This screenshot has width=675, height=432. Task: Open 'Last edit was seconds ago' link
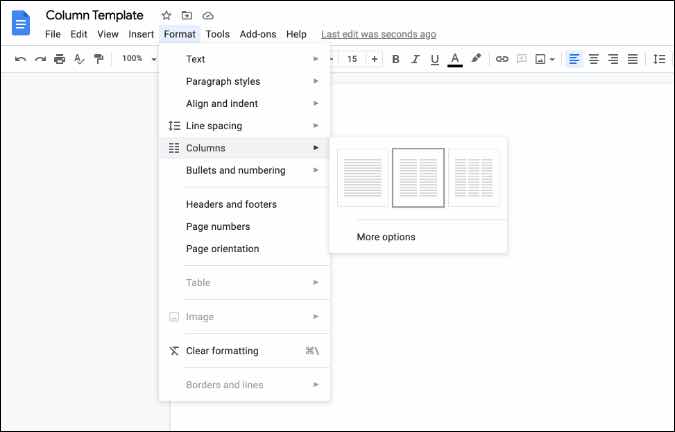coord(378,34)
